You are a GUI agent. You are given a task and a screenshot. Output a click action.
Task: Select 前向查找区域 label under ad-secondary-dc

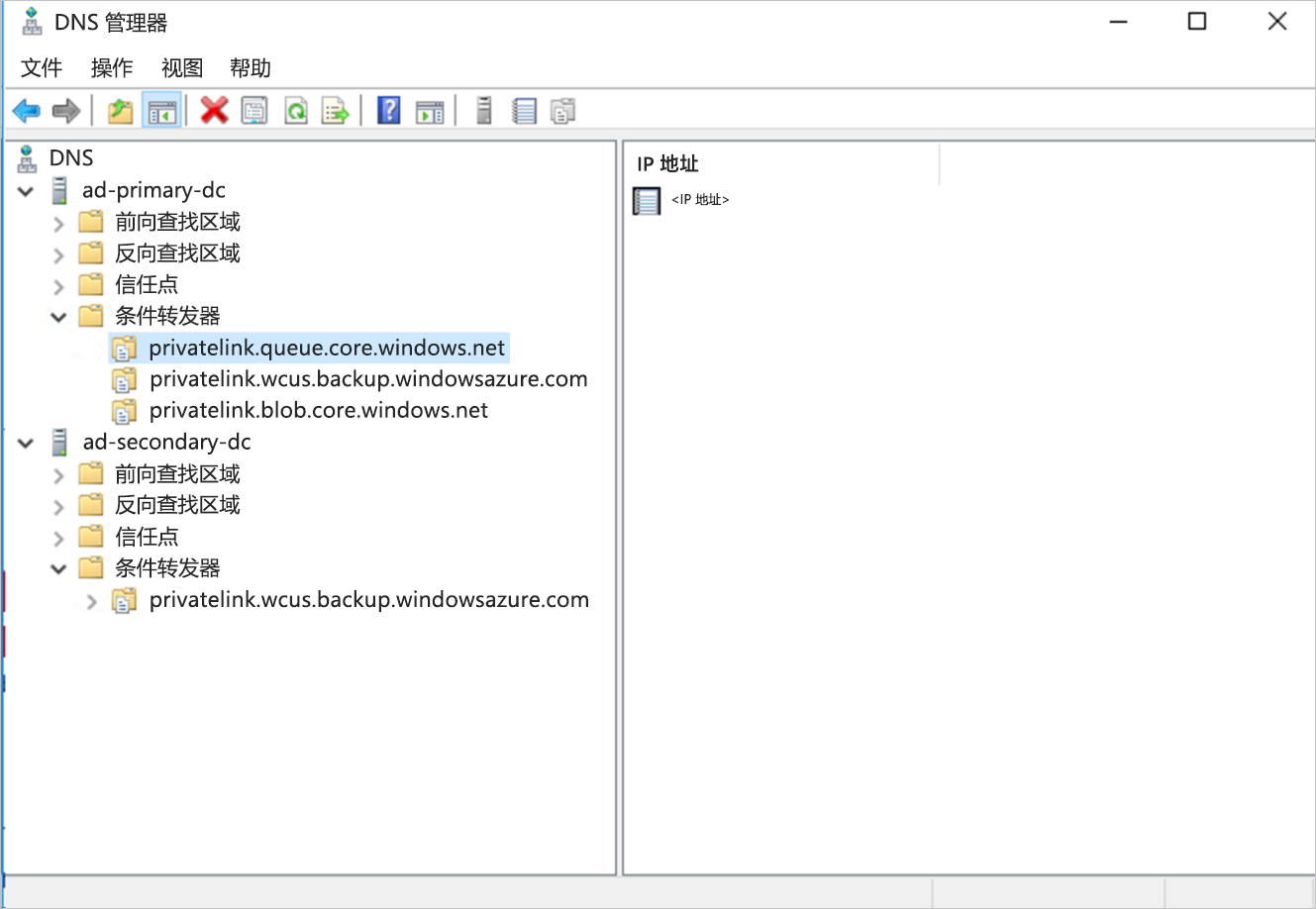177,473
